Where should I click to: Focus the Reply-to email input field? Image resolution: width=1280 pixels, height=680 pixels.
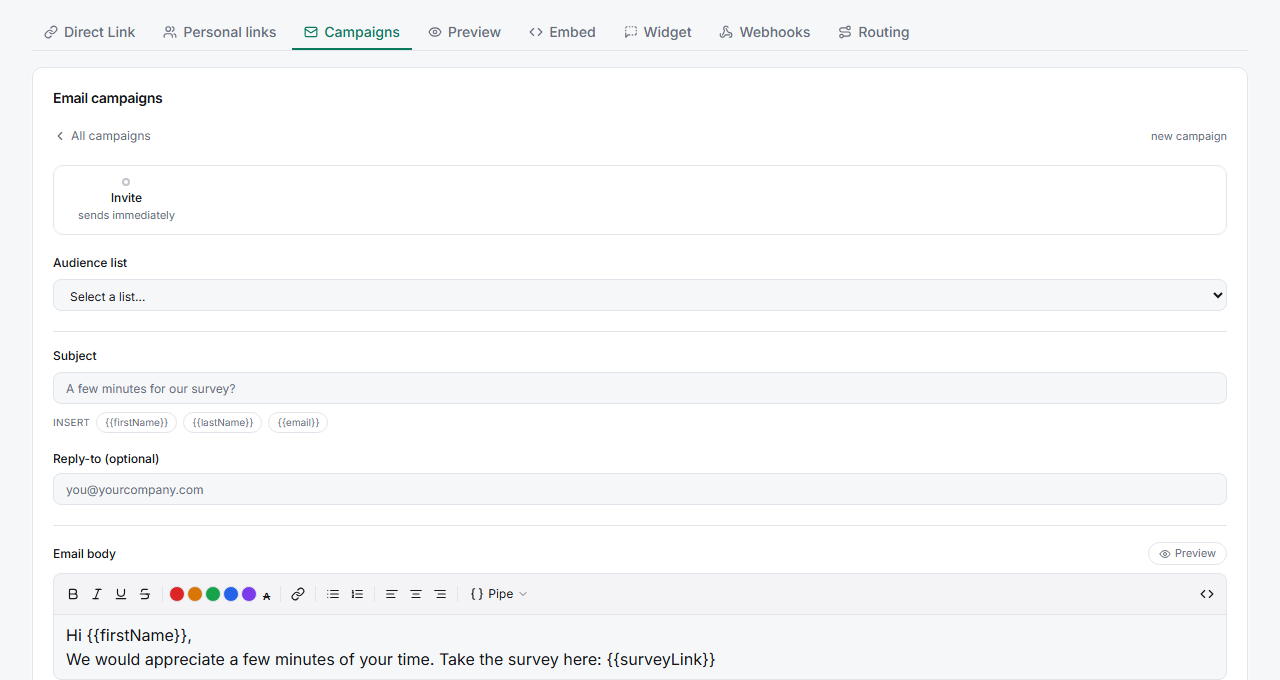click(x=640, y=489)
